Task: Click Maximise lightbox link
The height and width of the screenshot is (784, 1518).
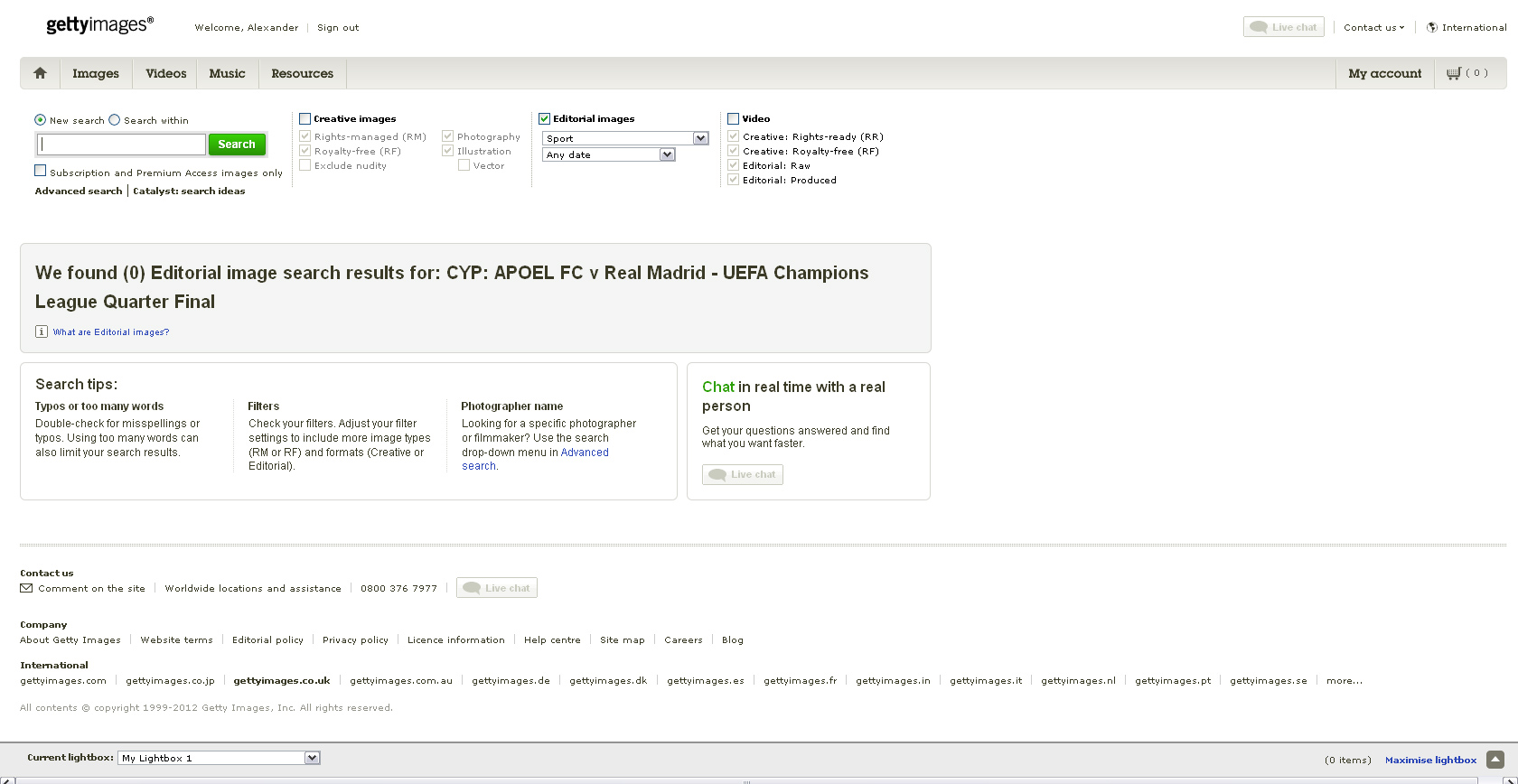Action: 1431,760
